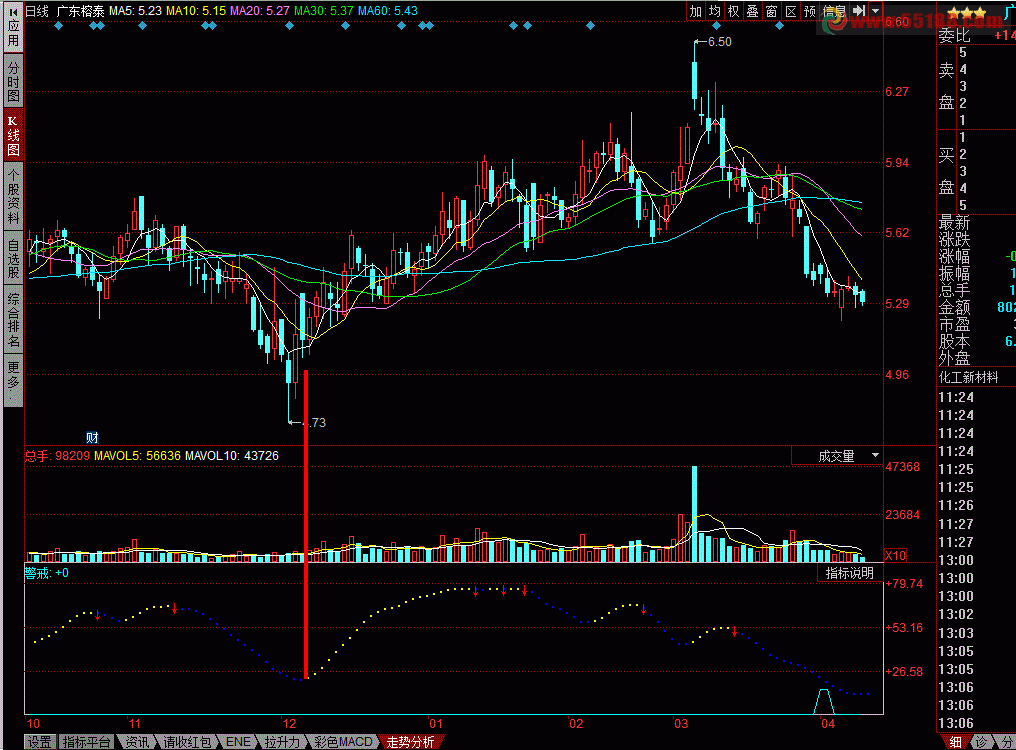Switch to the 请收红包 tab
1016x750 pixels.
coord(187,742)
